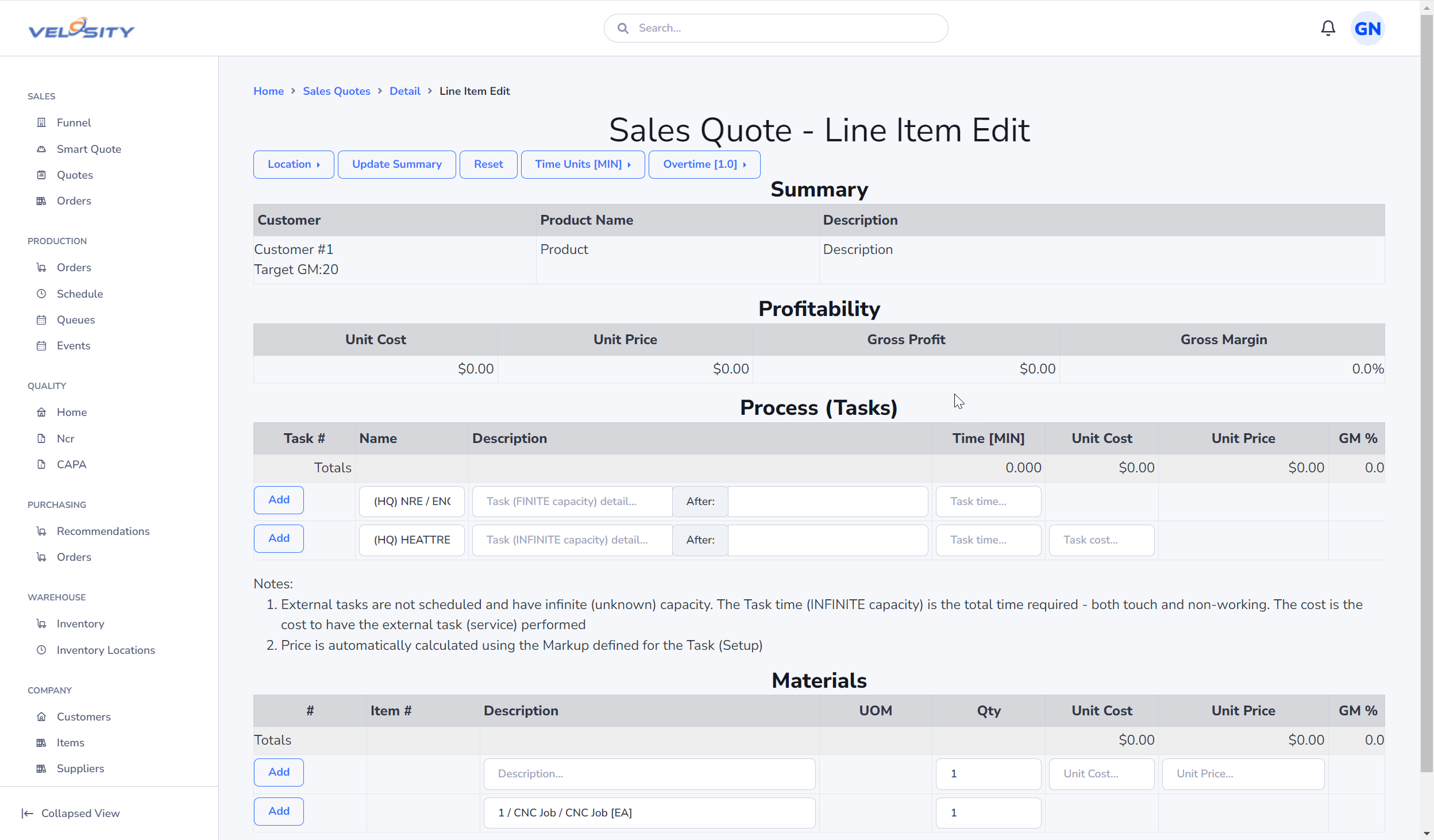Screen dimensions: 1434x840
Task: Click Update Summary button
Action: coord(397,163)
